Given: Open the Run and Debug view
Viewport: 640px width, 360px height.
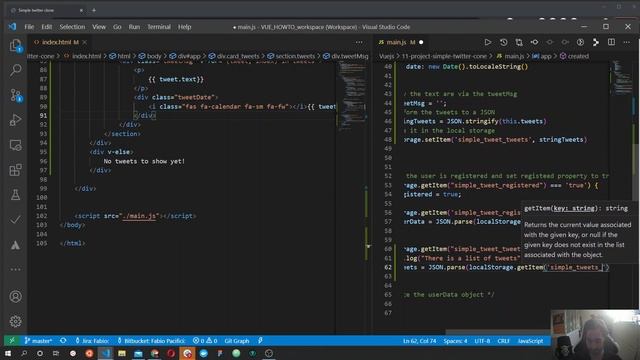Looking at the screenshot, I should [x=16, y=120].
